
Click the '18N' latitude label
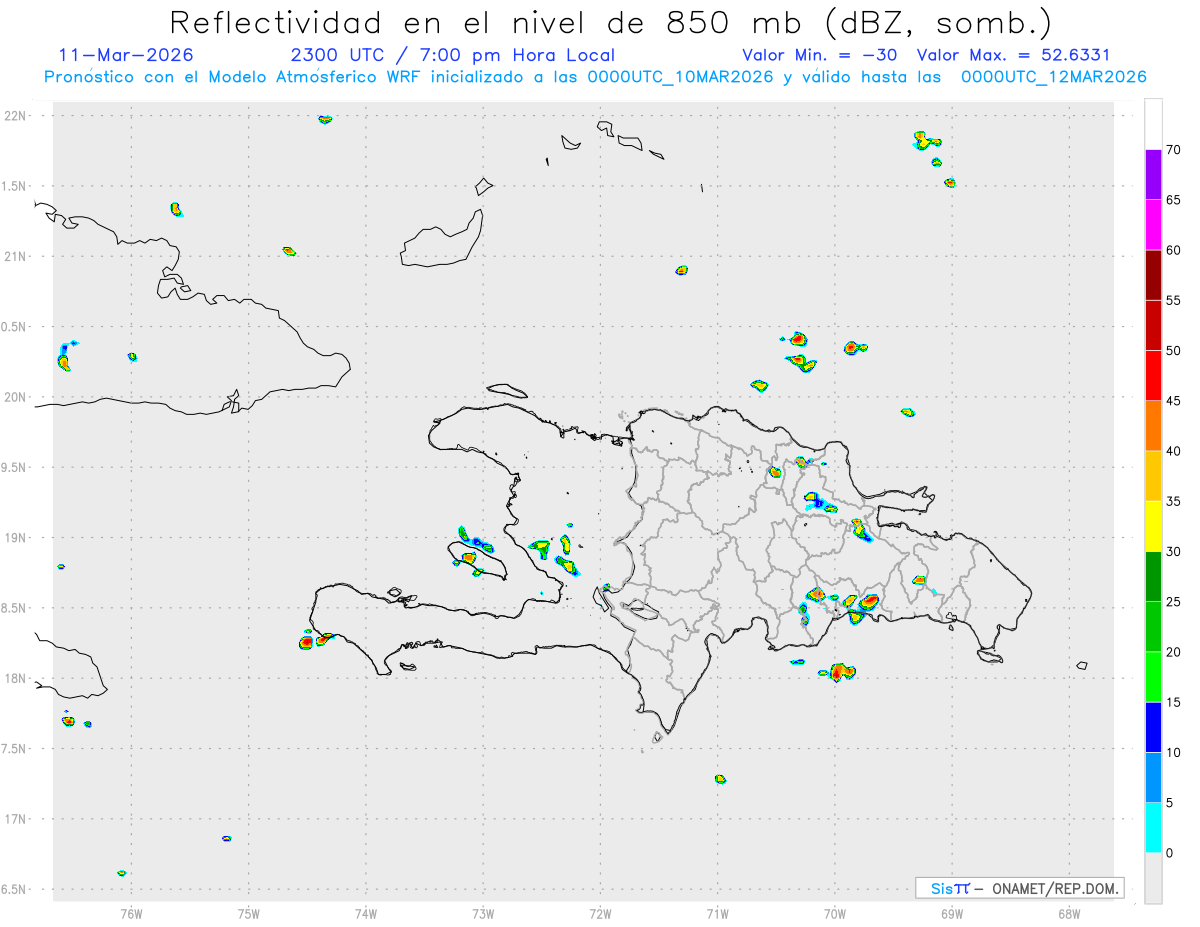(17, 678)
